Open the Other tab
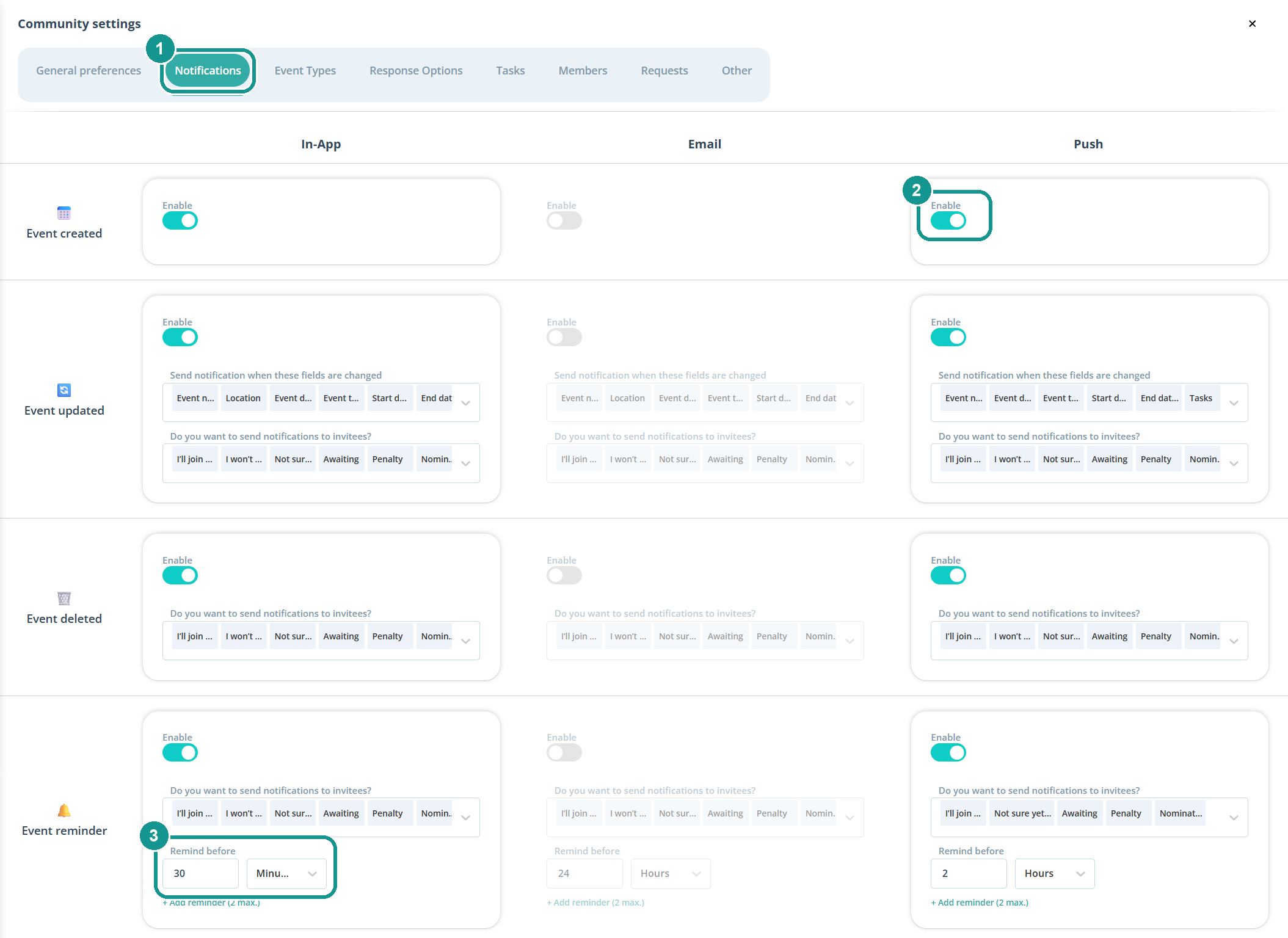Viewport: 1288px width, 938px height. pos(737,71)
